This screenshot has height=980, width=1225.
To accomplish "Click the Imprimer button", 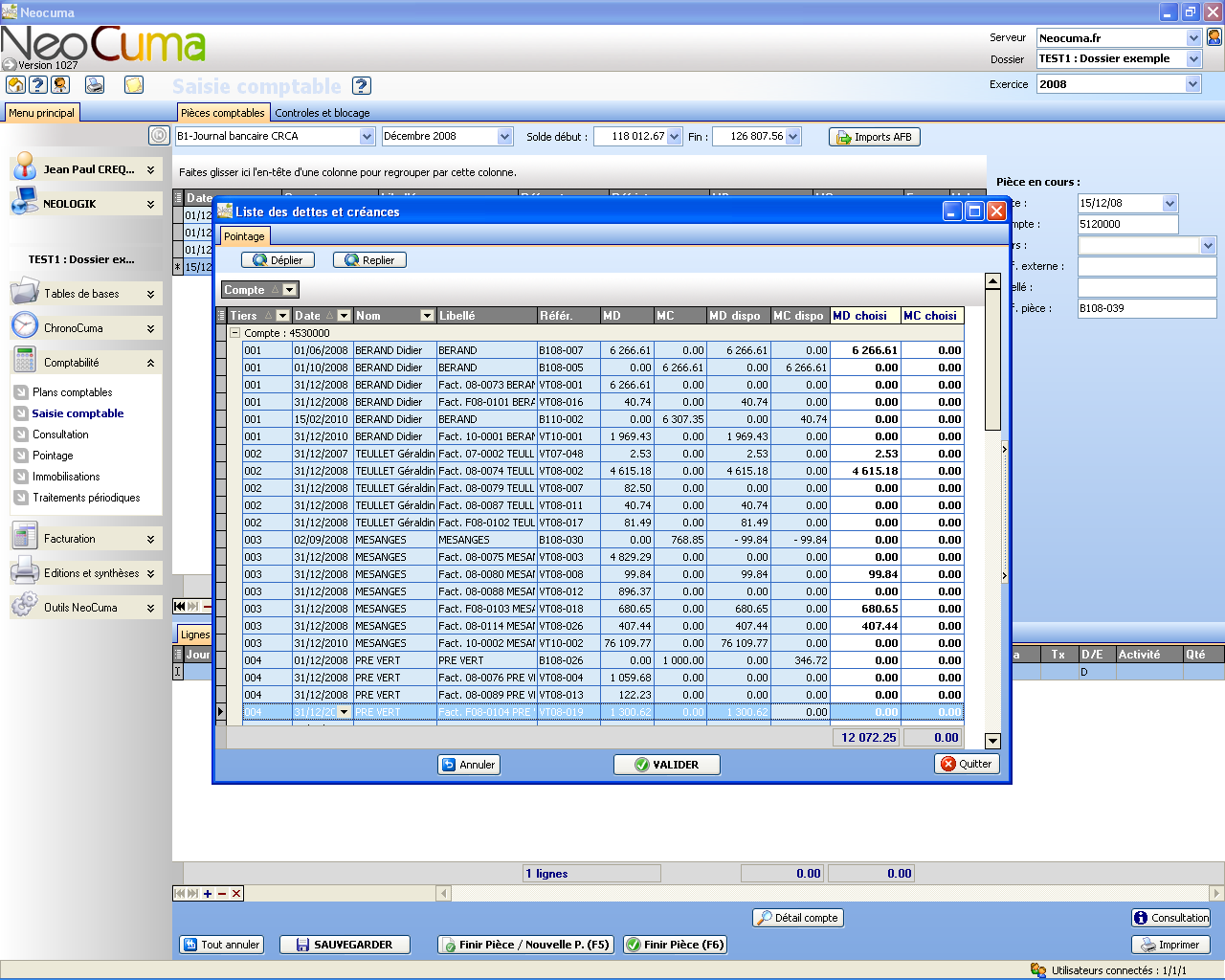I will point(1170,945).
